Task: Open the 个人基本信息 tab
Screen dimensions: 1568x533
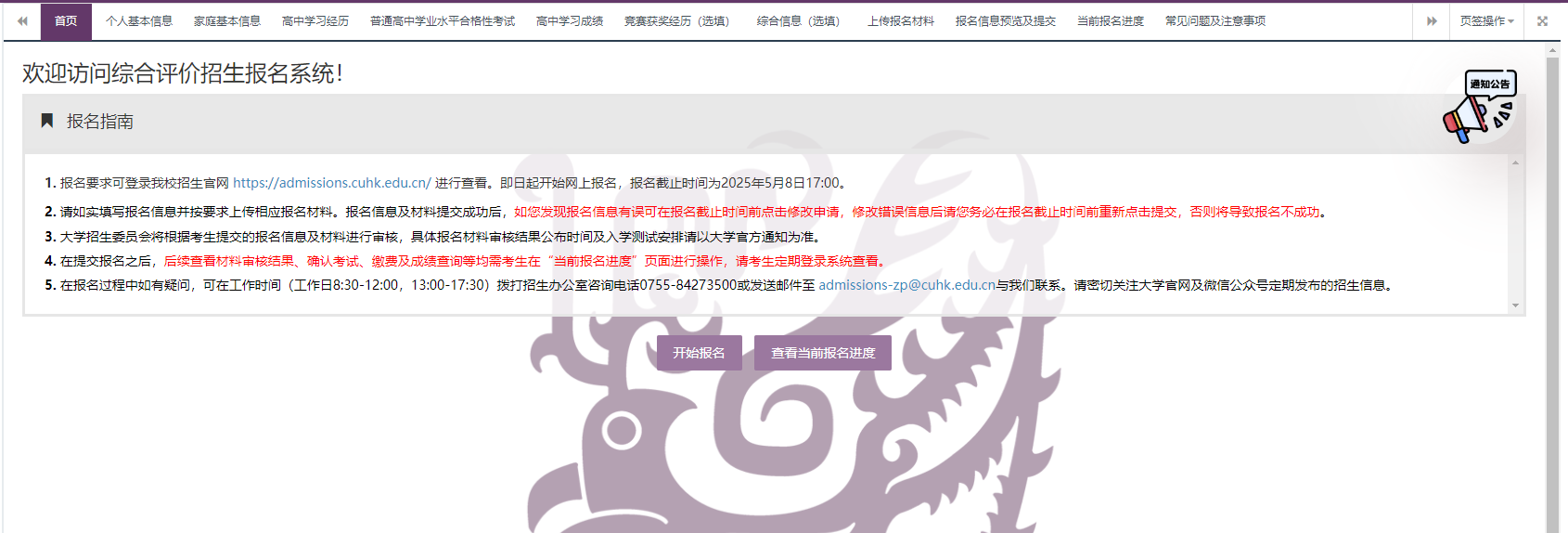Action: [139, 21]
